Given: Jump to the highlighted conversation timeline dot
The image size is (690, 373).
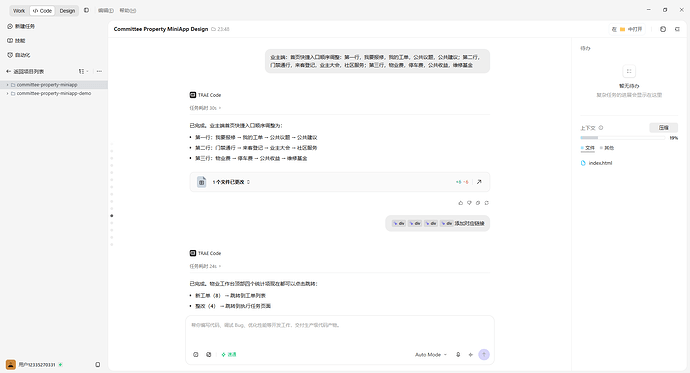Looking at the screenshot, I should tap(112, 216).
